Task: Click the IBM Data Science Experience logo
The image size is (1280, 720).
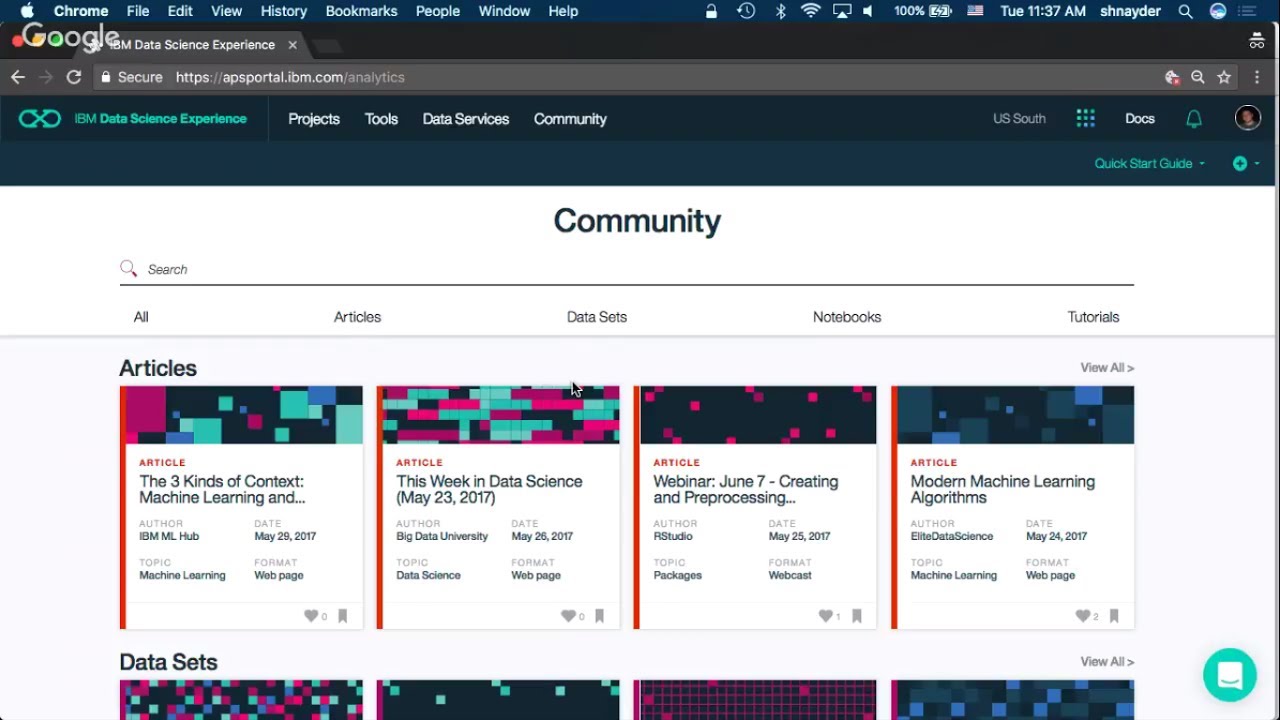Action: [x=132, y=119]
